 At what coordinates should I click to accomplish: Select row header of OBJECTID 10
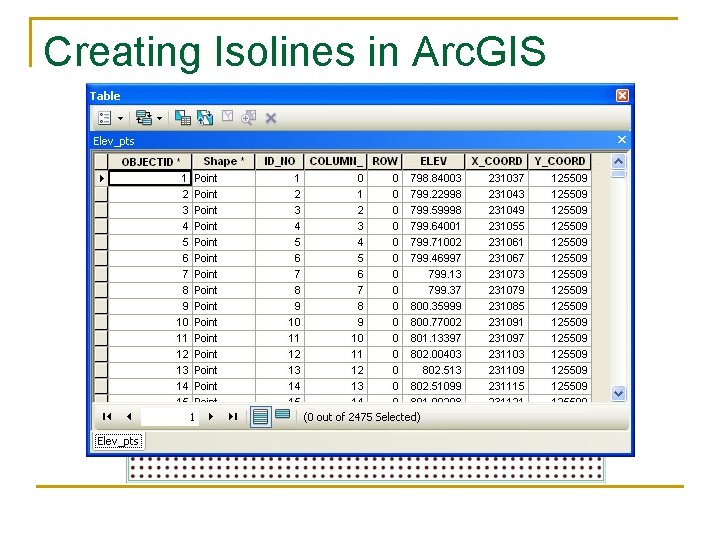click(101, 322)
